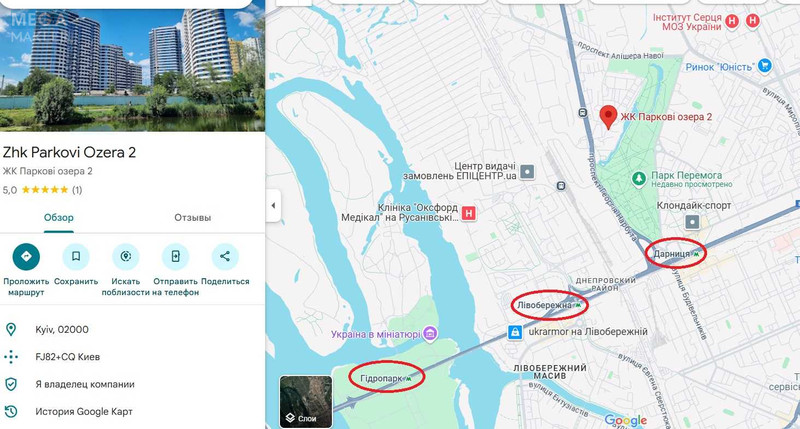The width and height of the screenshot is (800, 429).
Task: Switch to Отзывы tab
Action: click(192, 218)
